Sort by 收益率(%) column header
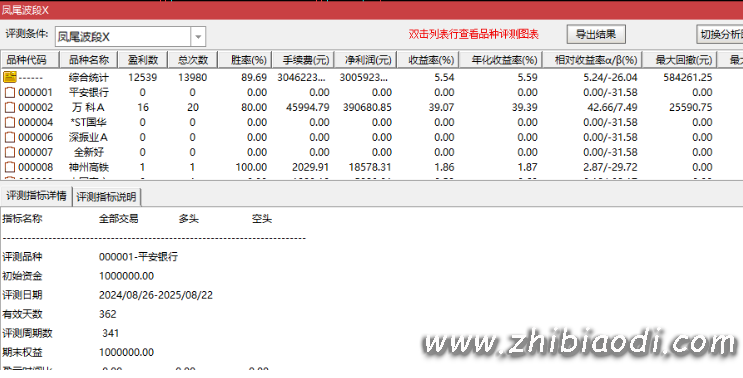Screen dimensions: 743x378 click(x=428, y=60)
